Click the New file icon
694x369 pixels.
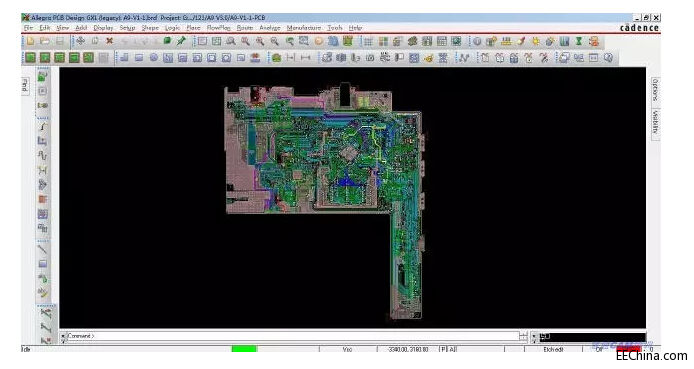[30, 42]
